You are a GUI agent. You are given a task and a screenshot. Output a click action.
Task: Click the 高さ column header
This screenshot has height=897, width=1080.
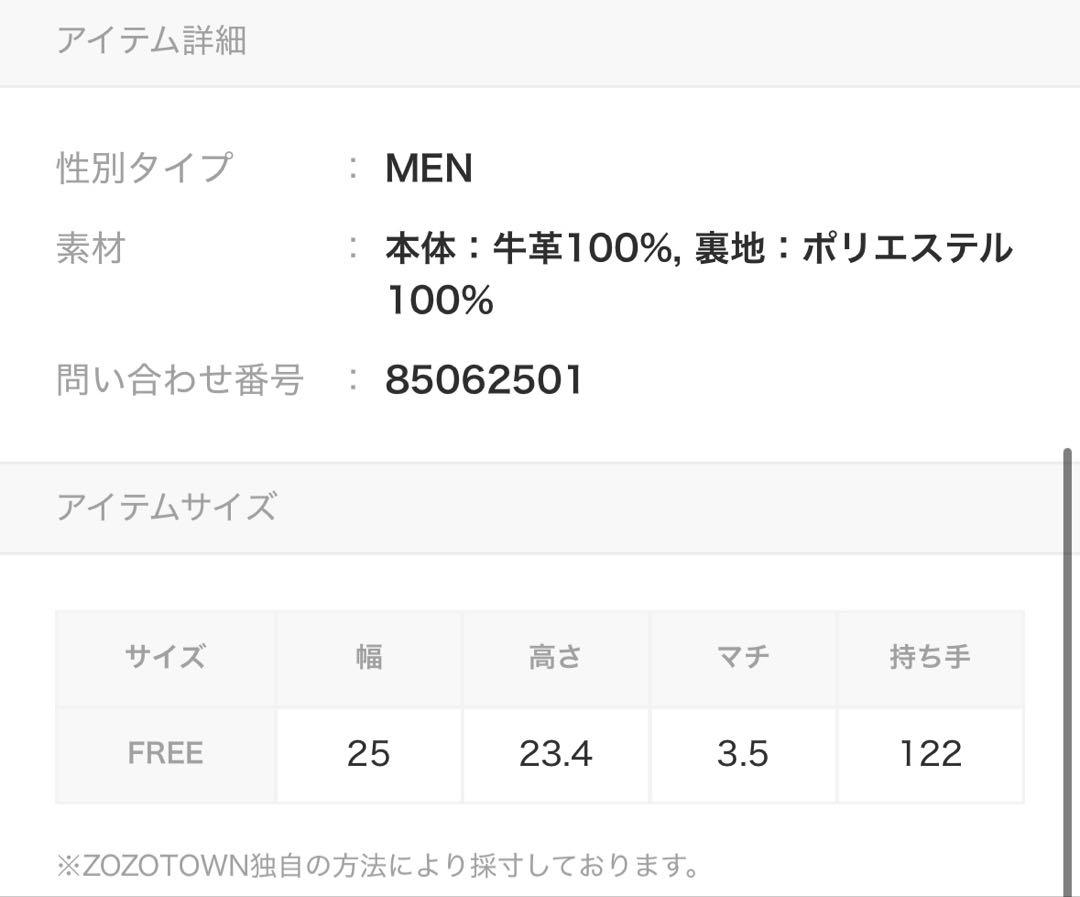point(556,657)
